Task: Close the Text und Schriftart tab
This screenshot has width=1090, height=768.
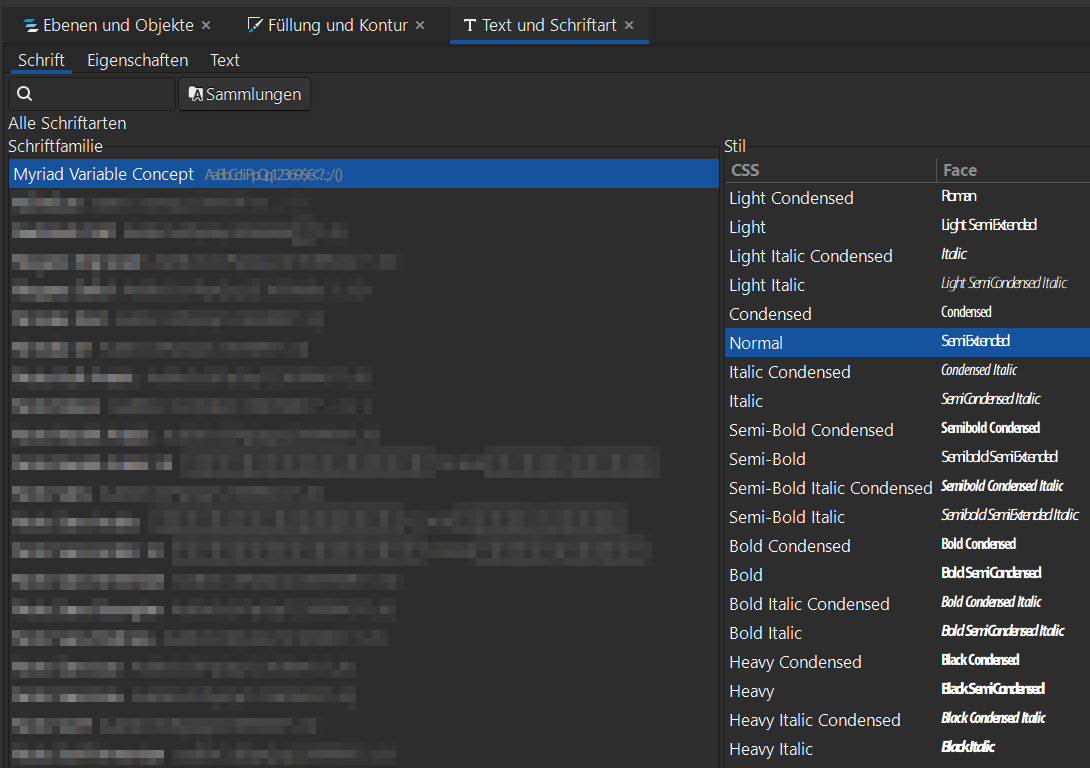Action: pos(629,25)
